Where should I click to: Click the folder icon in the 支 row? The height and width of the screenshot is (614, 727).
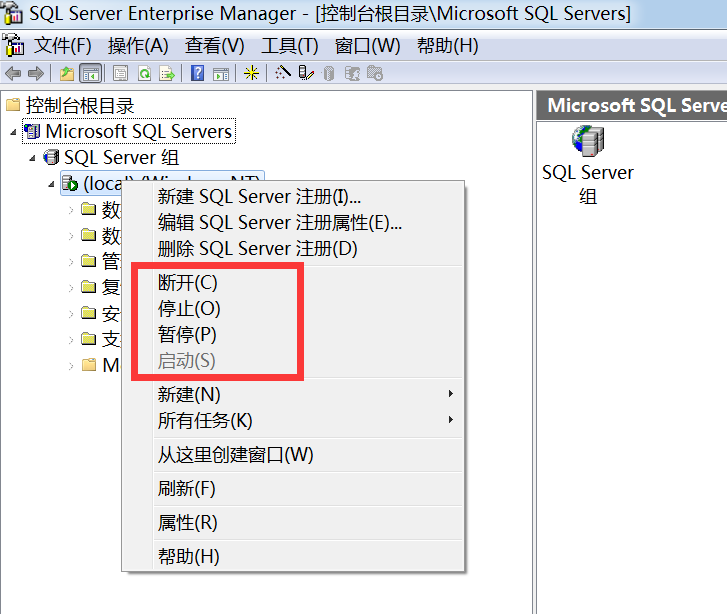(88, 339)
